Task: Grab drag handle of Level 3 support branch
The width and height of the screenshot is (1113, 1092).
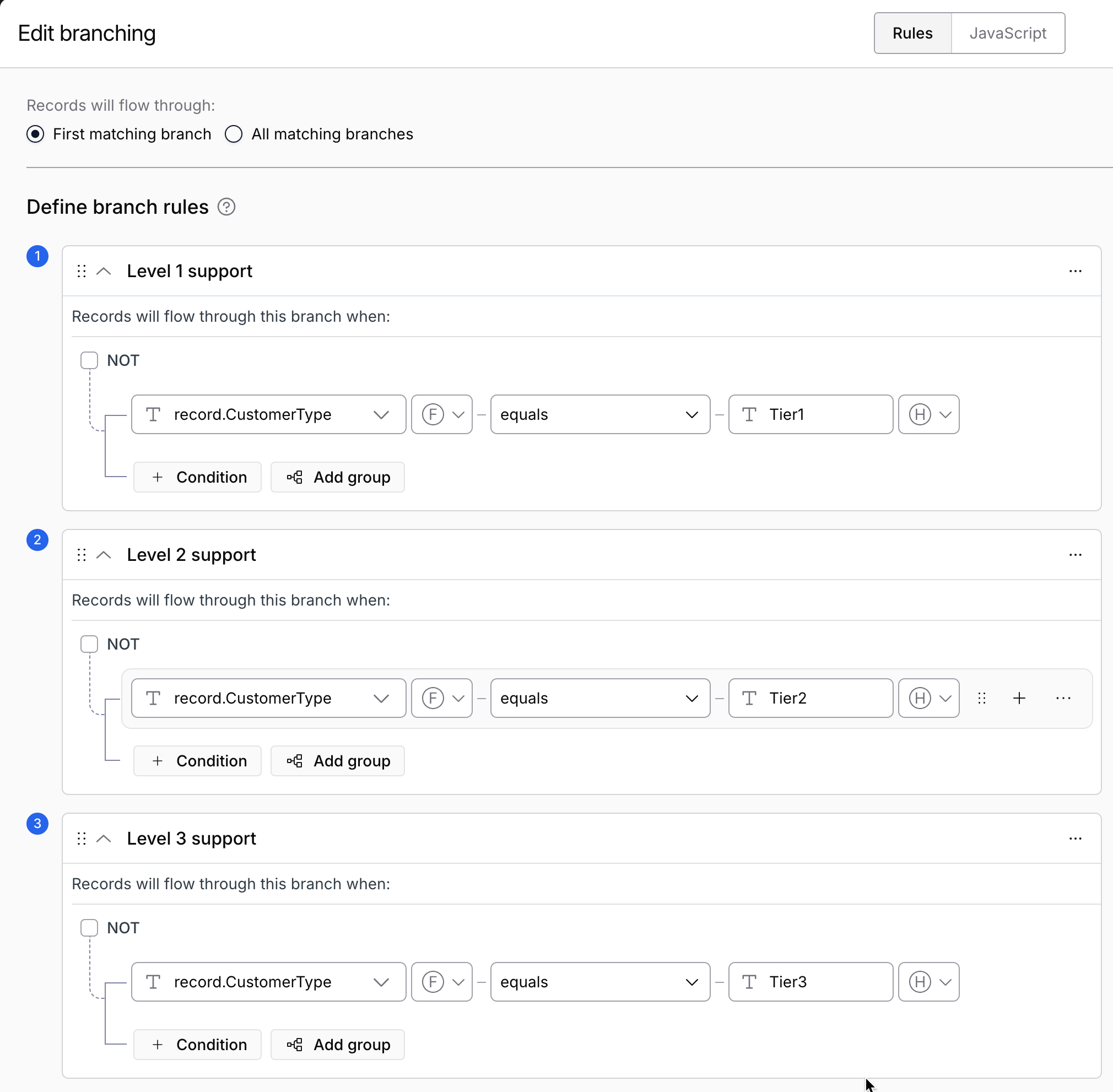Action: (x=82, y=839)
